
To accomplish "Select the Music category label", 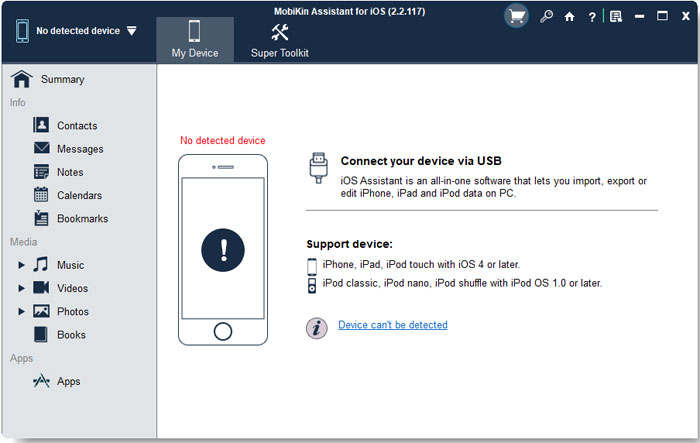I will pos(71,265).
